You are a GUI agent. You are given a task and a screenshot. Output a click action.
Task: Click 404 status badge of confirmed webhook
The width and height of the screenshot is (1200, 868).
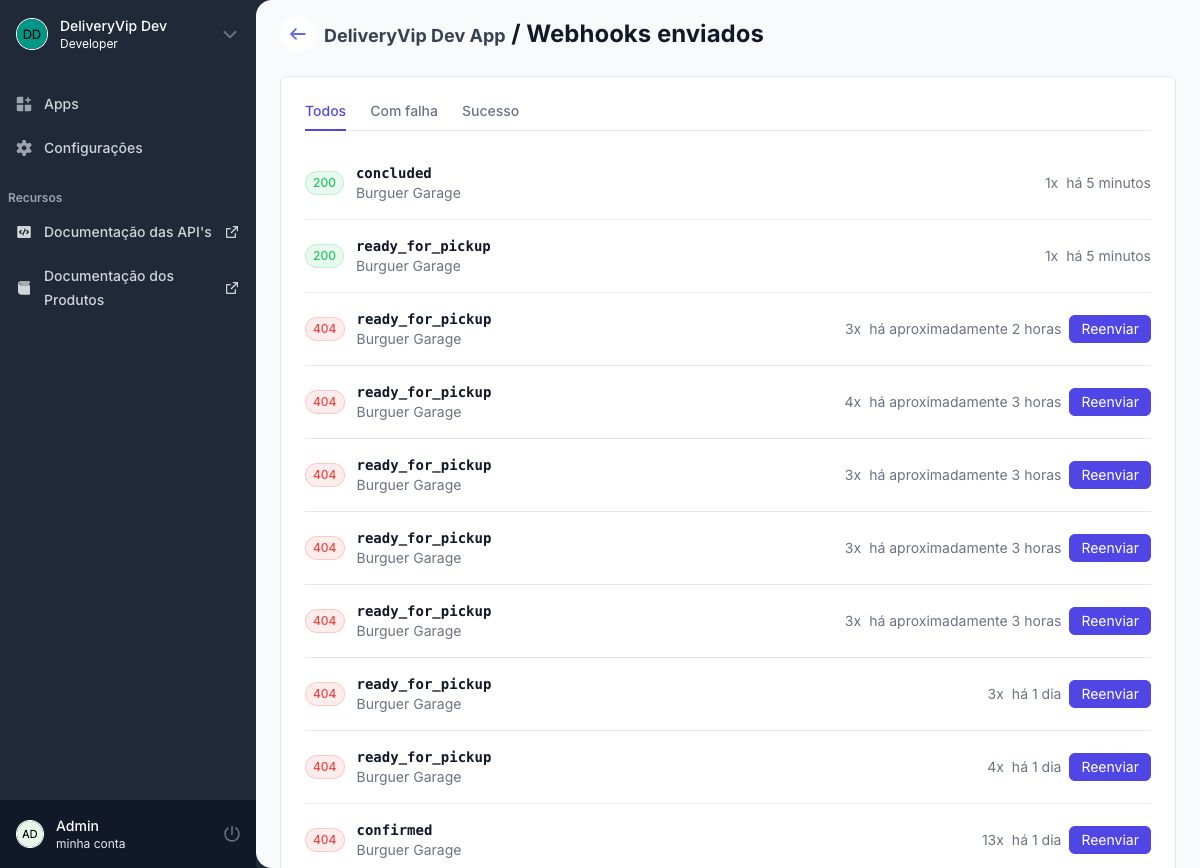(x=324, y=840)
